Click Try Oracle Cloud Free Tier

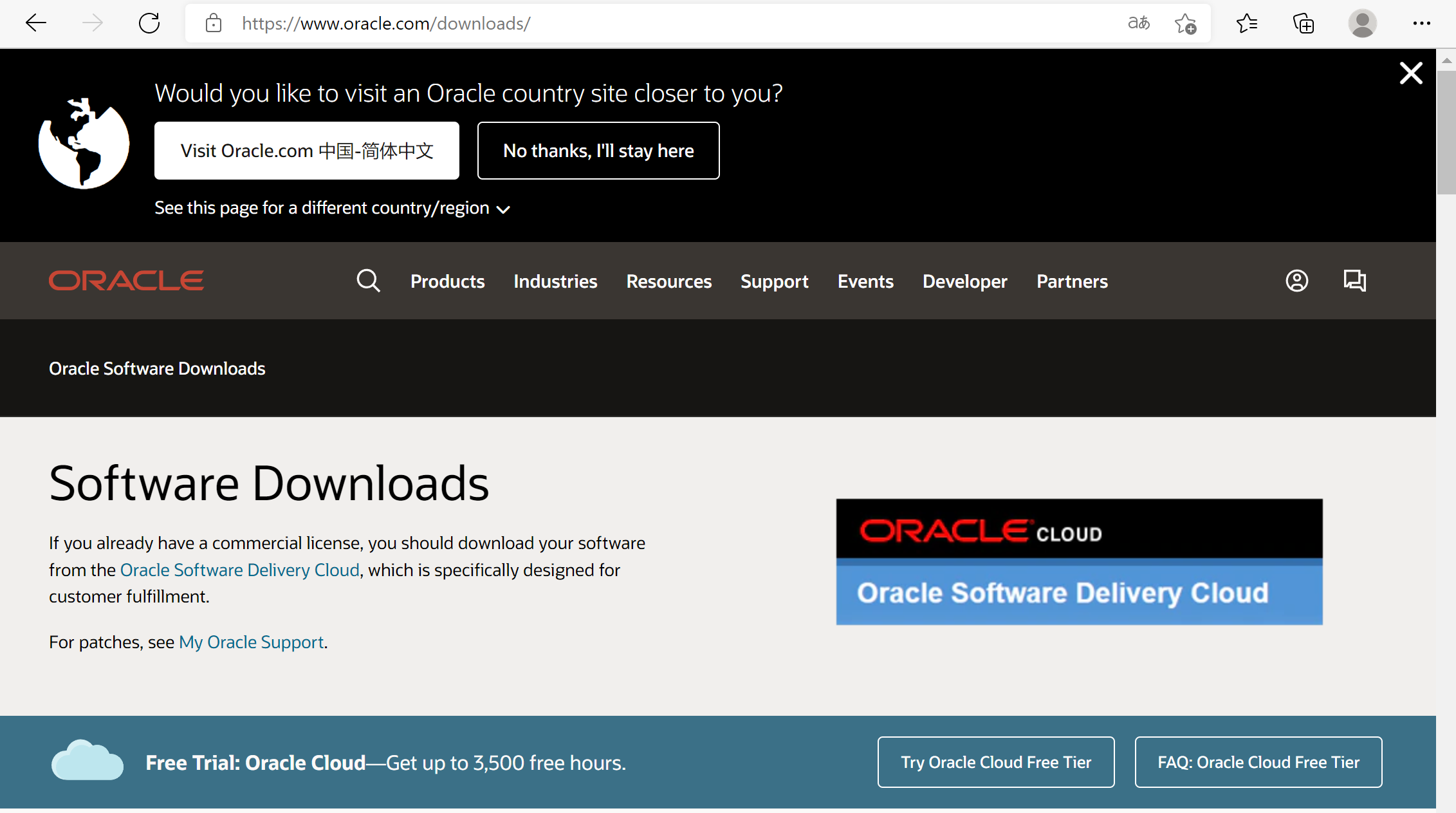pos(995,762)
